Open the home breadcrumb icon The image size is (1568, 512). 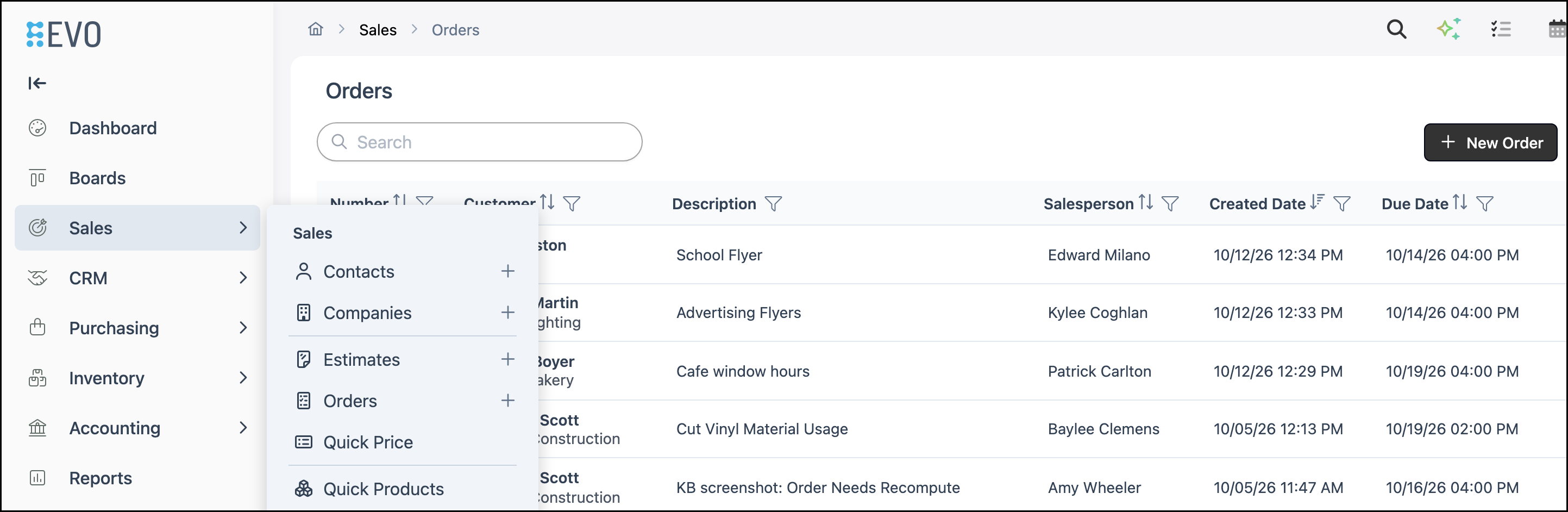[x=315, y=29]
